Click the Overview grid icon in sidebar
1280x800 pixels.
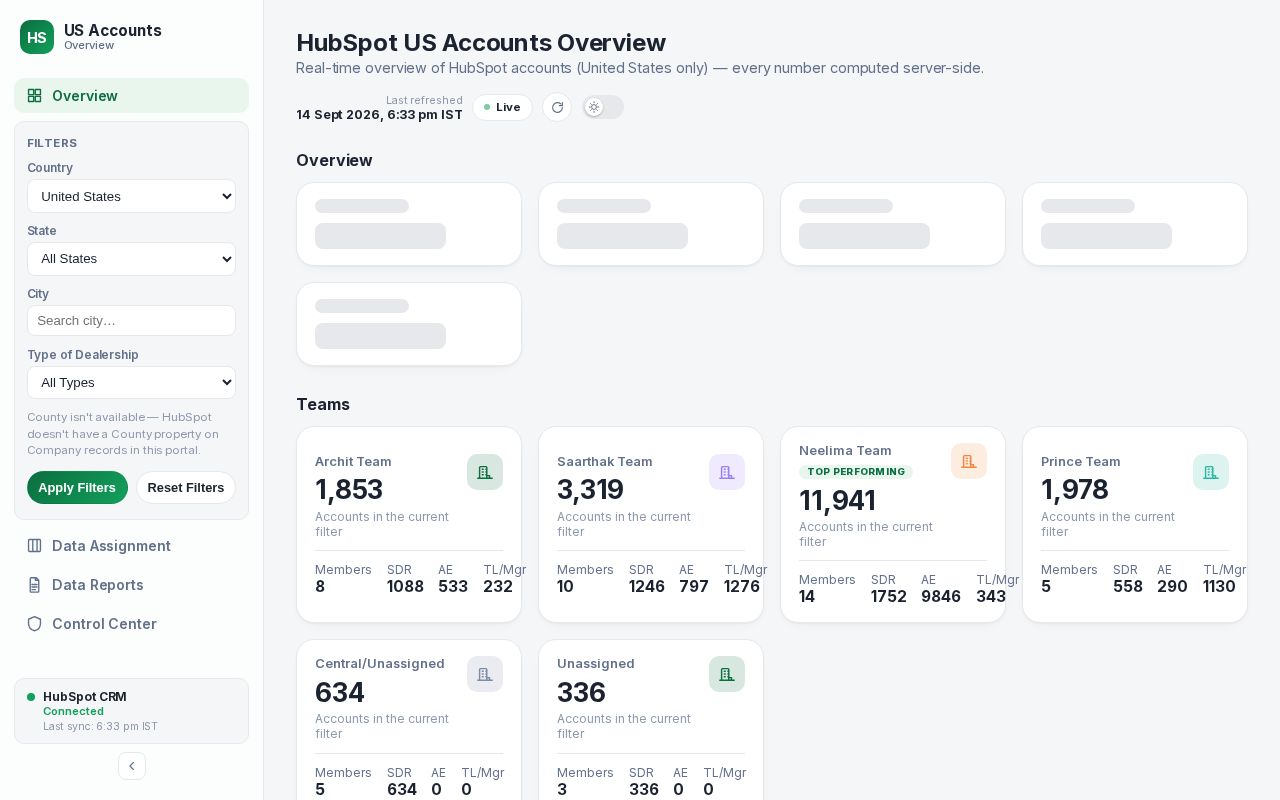34,96
